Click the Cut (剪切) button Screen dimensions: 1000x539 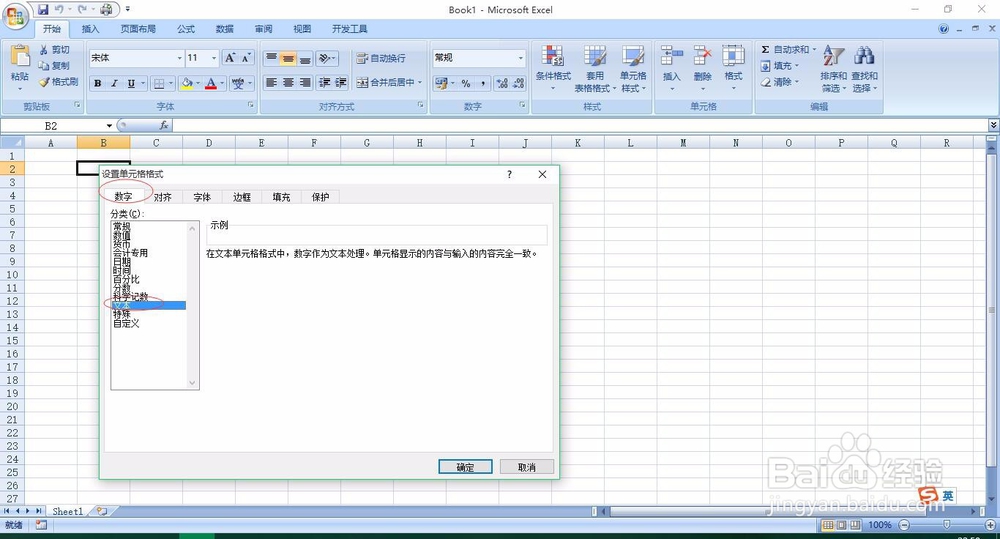tap(54, 50)
